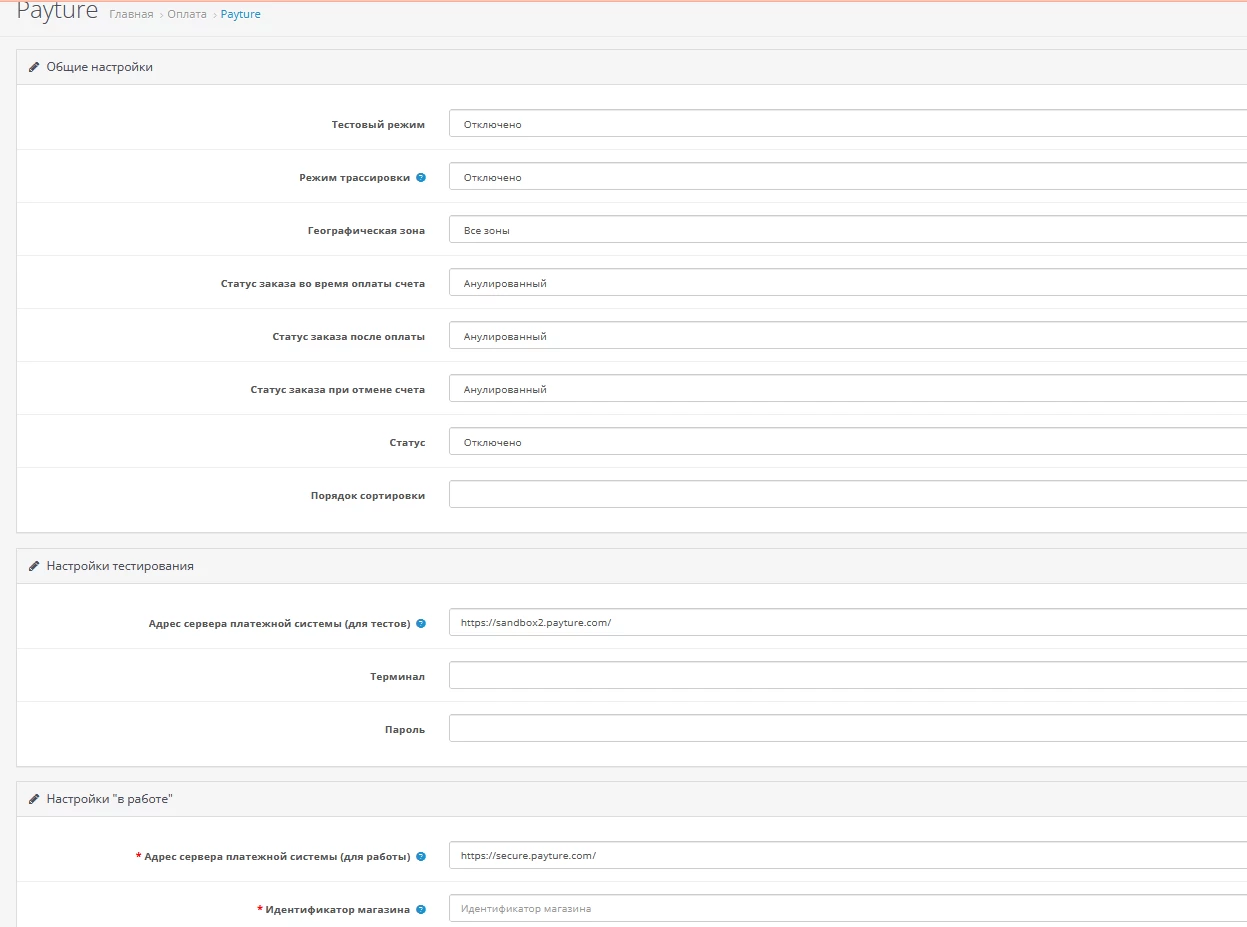Screen dimensions: 1247x927
Task: Click pencil icon in Общие настройки header
Action: [34, 67]
